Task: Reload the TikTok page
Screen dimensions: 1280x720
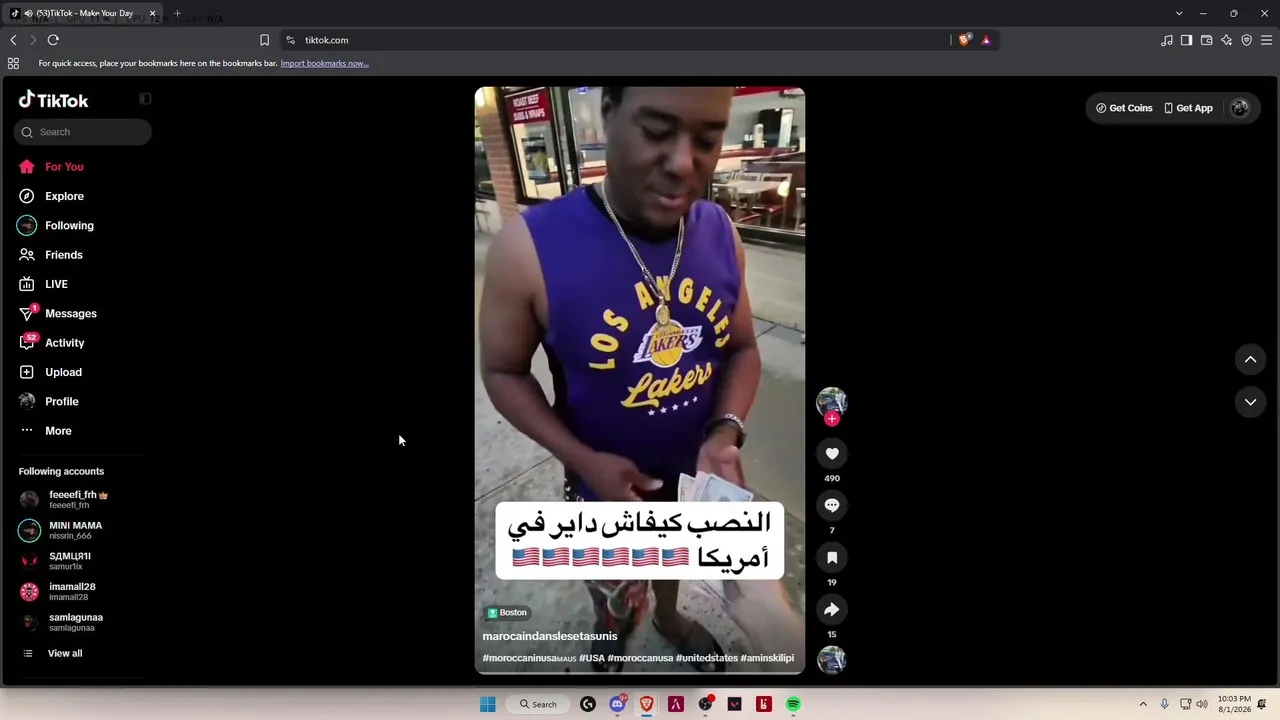Action: [x=53, y=40]
